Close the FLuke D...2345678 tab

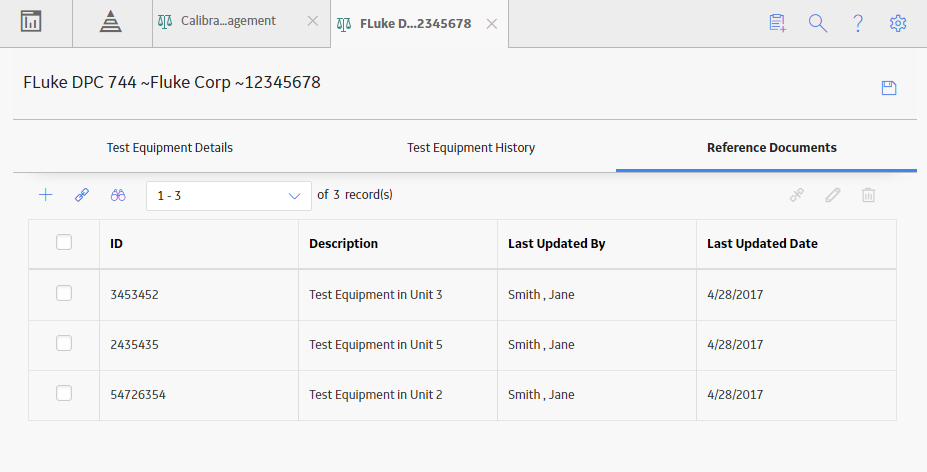pyautogui.click(x=491, y=24)
